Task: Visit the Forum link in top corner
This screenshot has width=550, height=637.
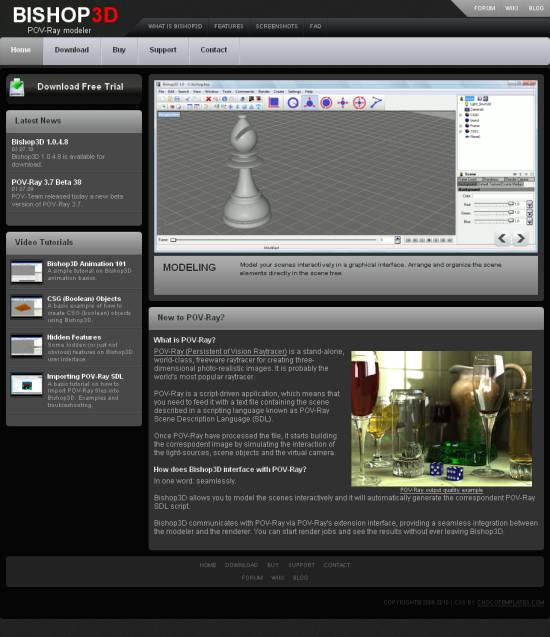Action: click(x=484, y=8)
